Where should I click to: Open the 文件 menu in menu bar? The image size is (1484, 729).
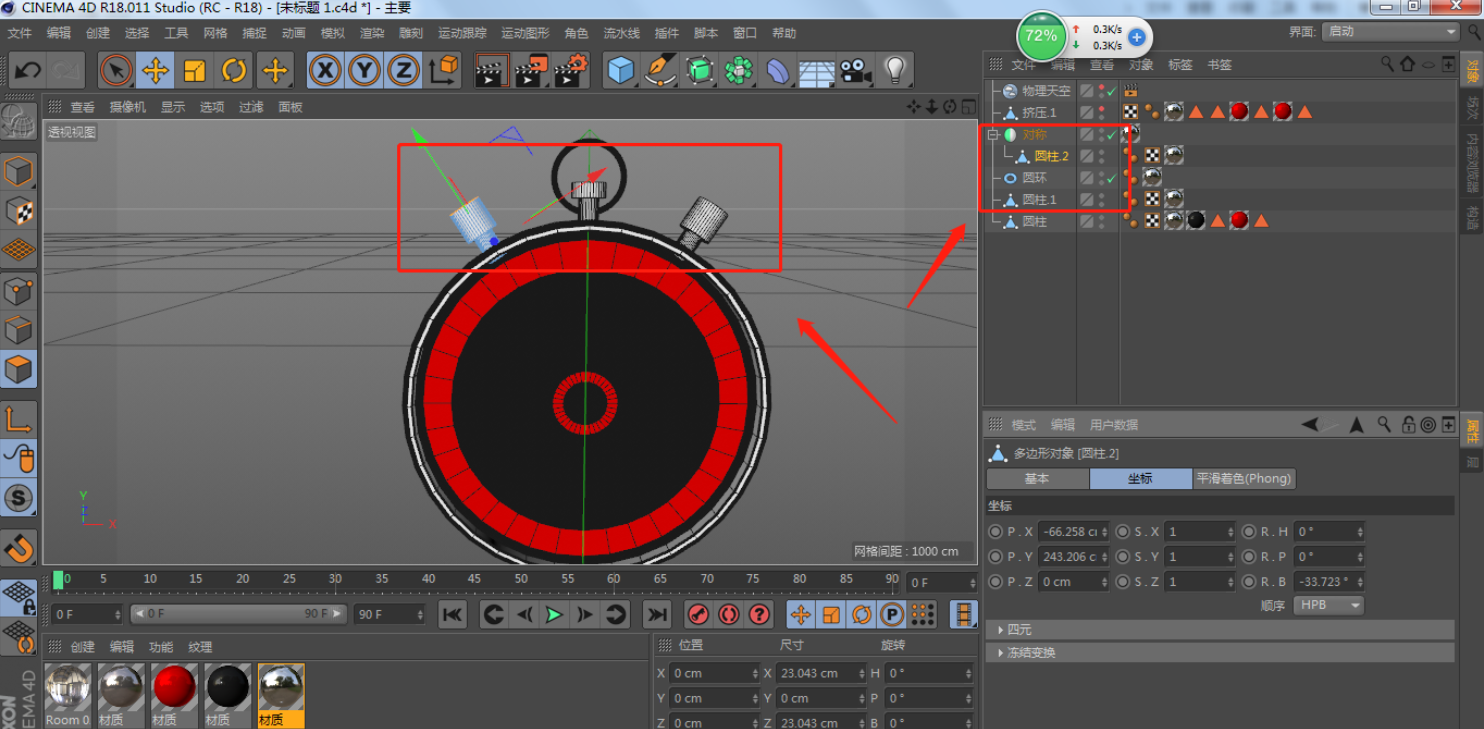point(20,33)
